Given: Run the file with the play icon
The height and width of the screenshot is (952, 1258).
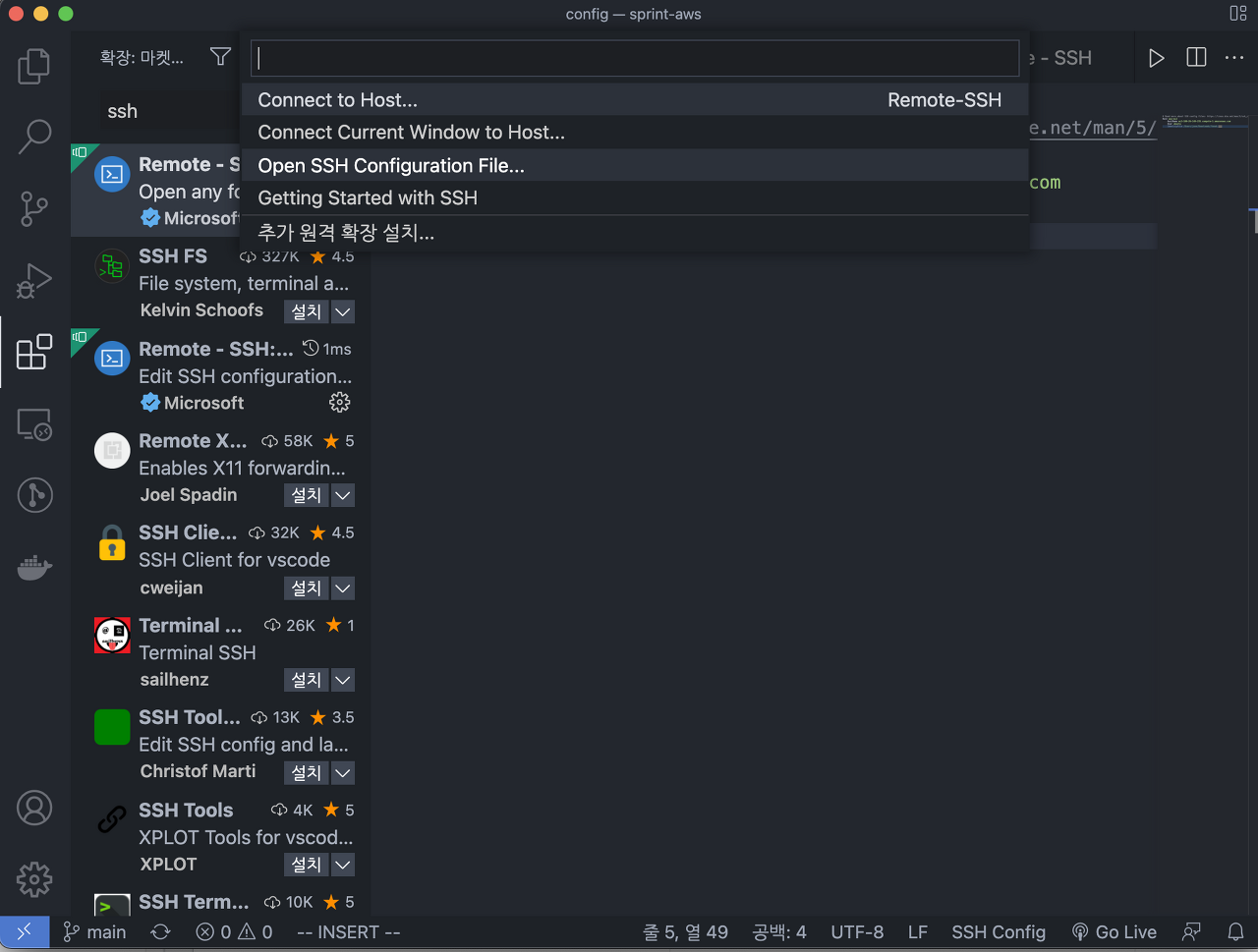Looking at the screenshot, I should (x=1157, y=58).
